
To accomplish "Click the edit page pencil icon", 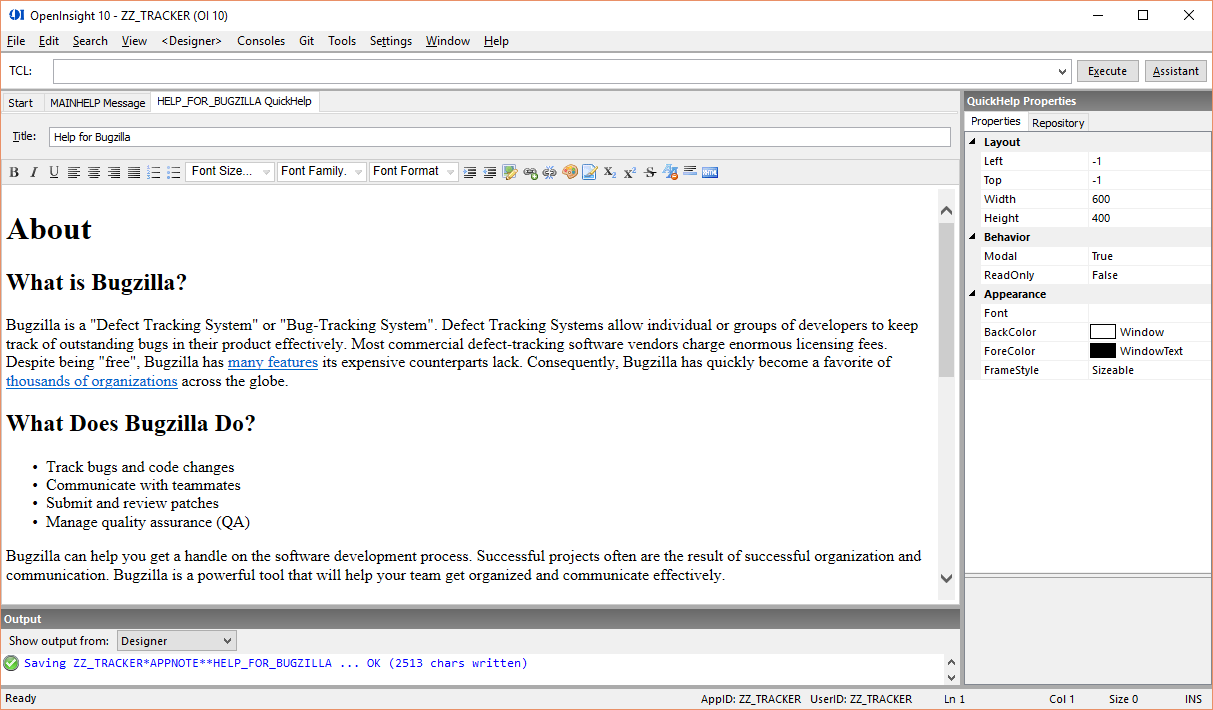I will [x=590, y=172].
